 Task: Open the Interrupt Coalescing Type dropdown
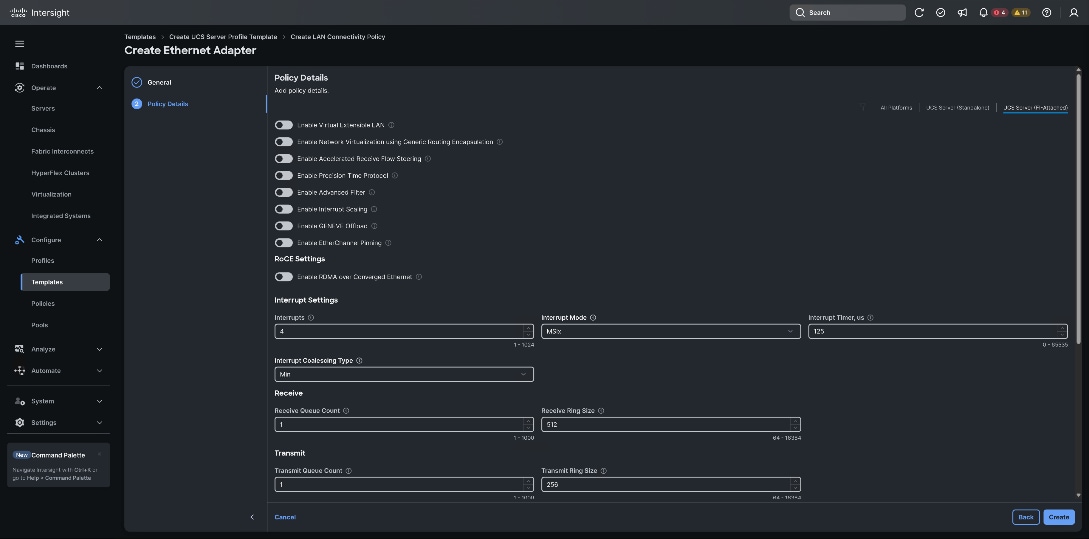click(x=404, y=374)
